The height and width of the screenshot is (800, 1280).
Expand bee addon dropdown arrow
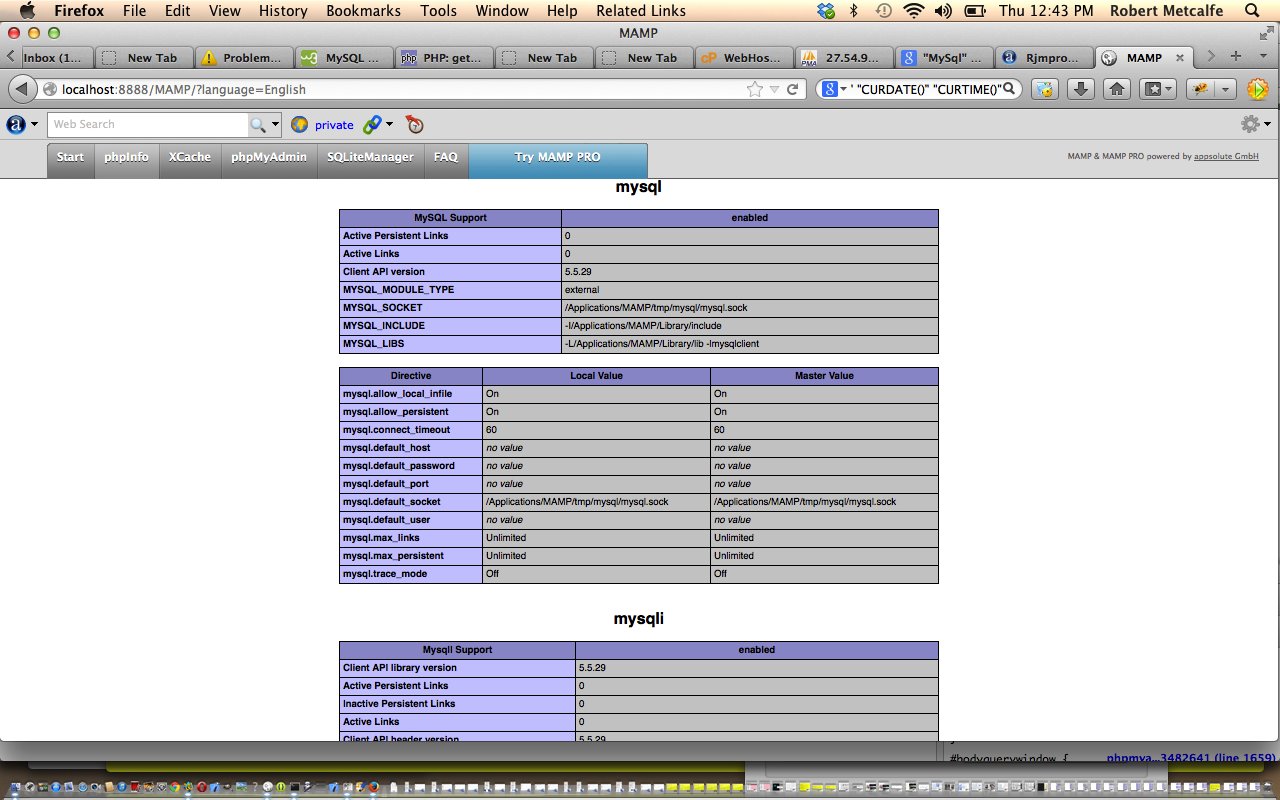1224,89
